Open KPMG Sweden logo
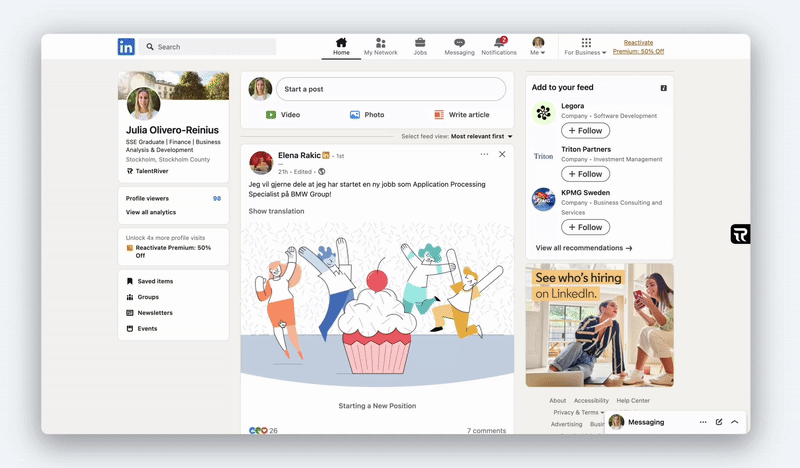Screen dimensions: 800x468 pos(543,199)
